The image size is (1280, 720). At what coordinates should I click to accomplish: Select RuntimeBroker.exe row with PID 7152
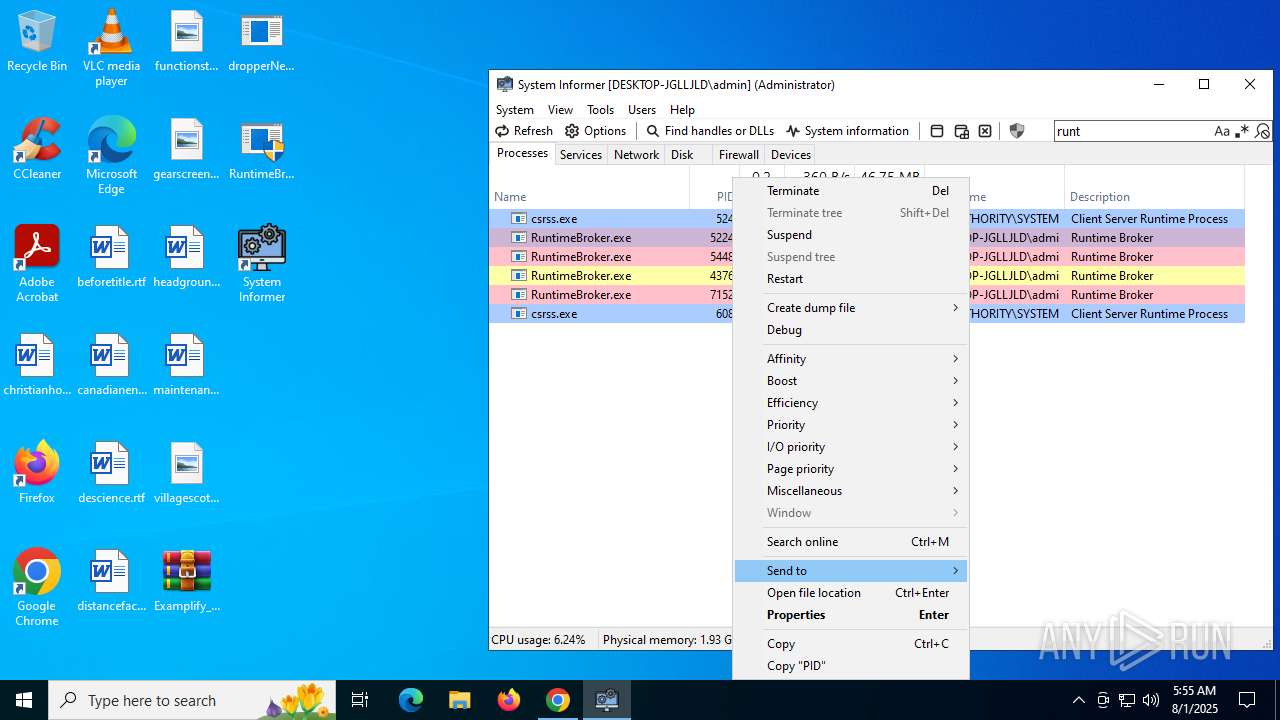point(611,295)
